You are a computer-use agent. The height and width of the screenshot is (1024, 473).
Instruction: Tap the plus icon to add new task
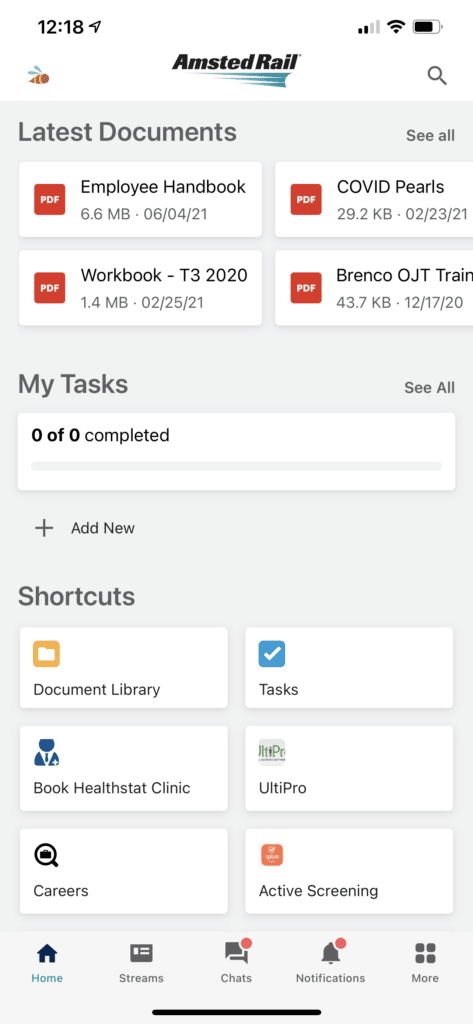44,528
